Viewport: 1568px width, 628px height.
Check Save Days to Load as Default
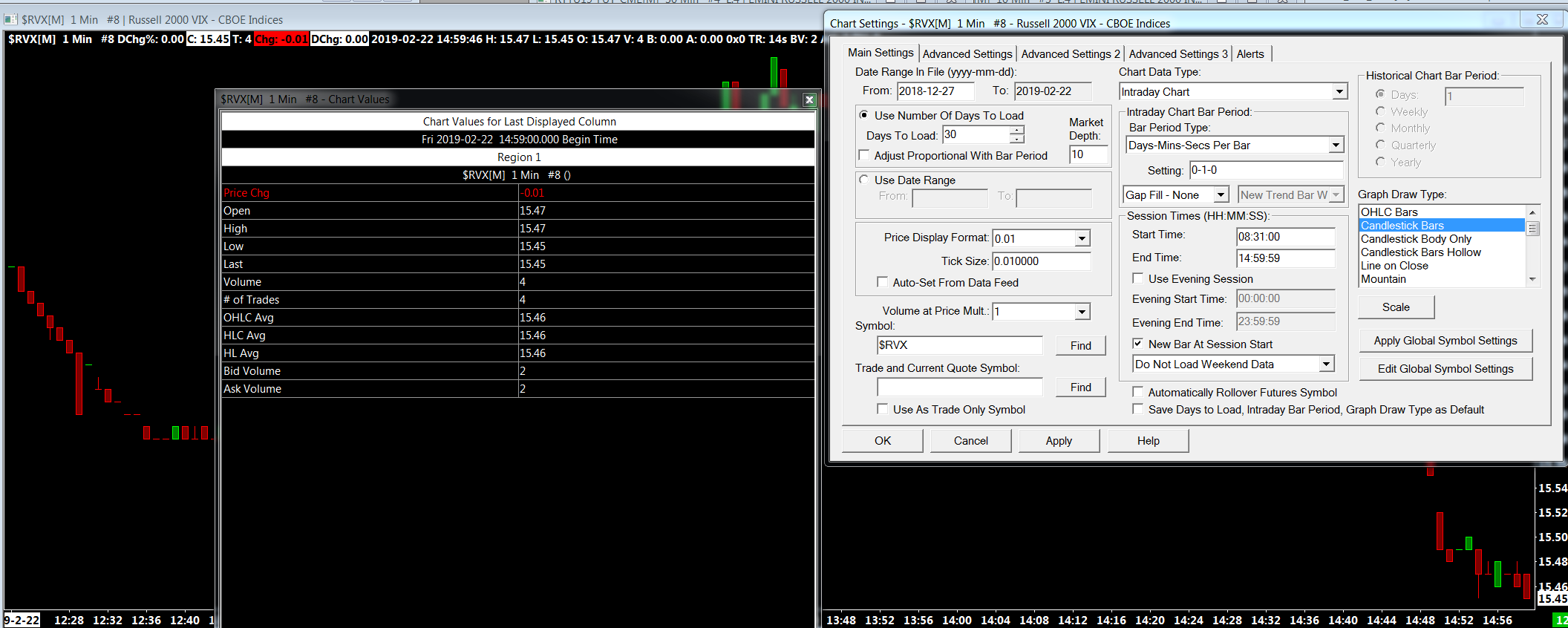tap(1137, 409)
